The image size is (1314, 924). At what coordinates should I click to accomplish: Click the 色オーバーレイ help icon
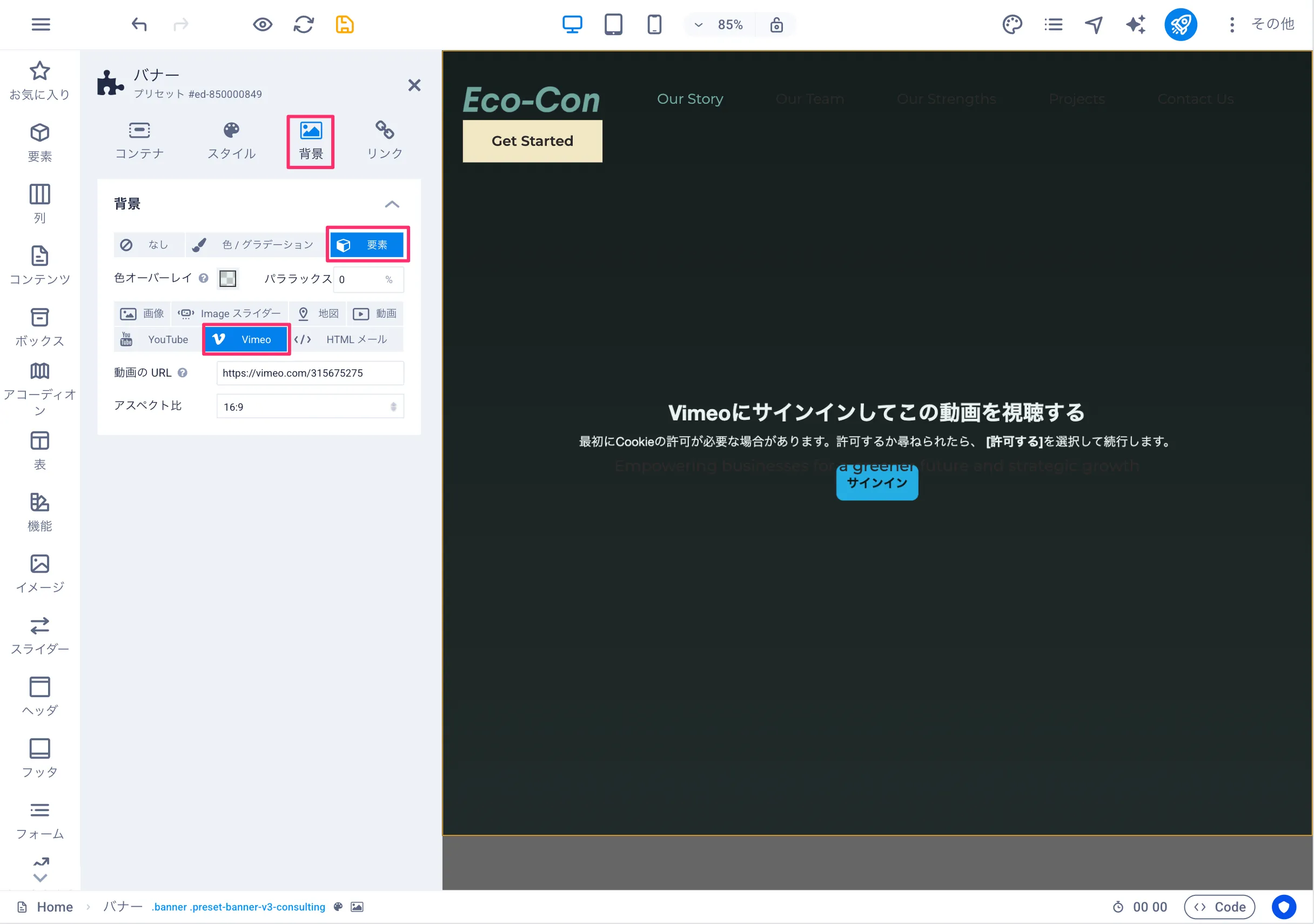[x=203, y=278]
